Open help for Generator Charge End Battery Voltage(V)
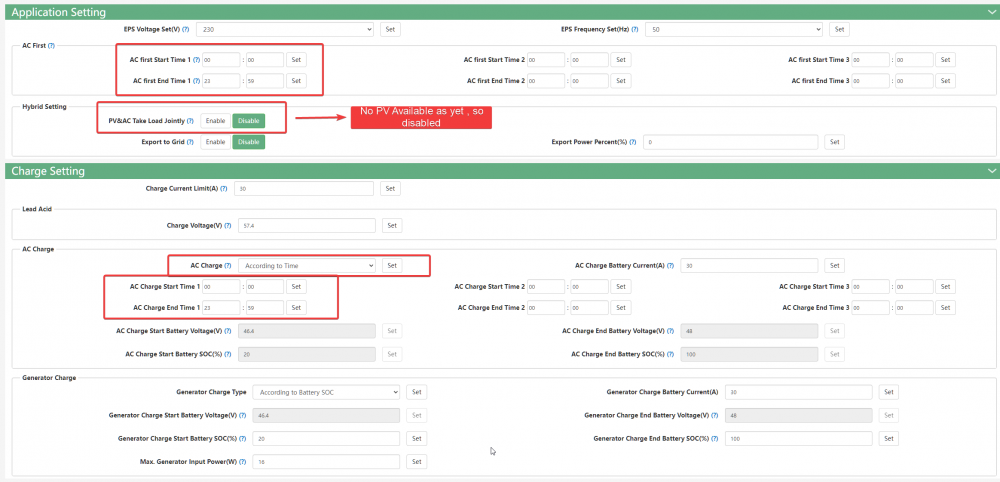1000x482 pixels. 715,415
